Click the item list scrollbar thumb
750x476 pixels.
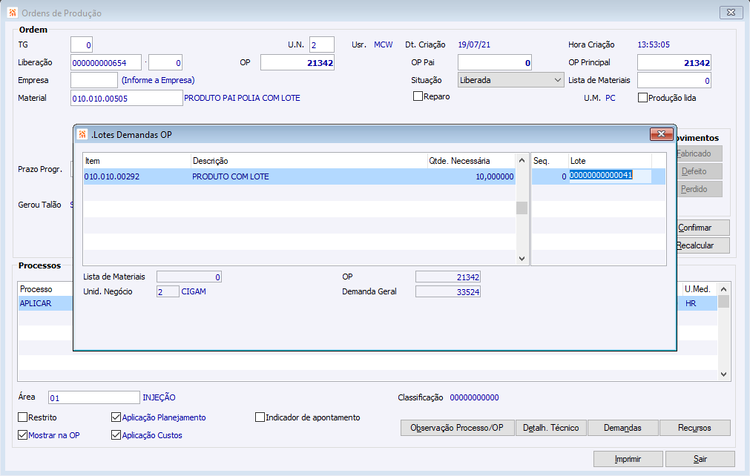click(x=522, y=208)
